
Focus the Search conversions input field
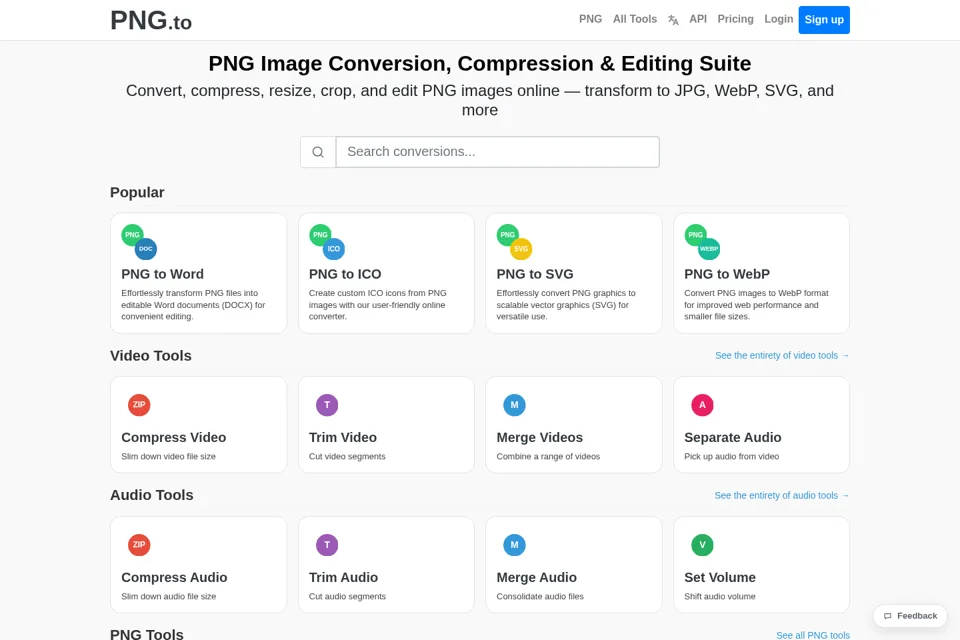coord(498,152)
